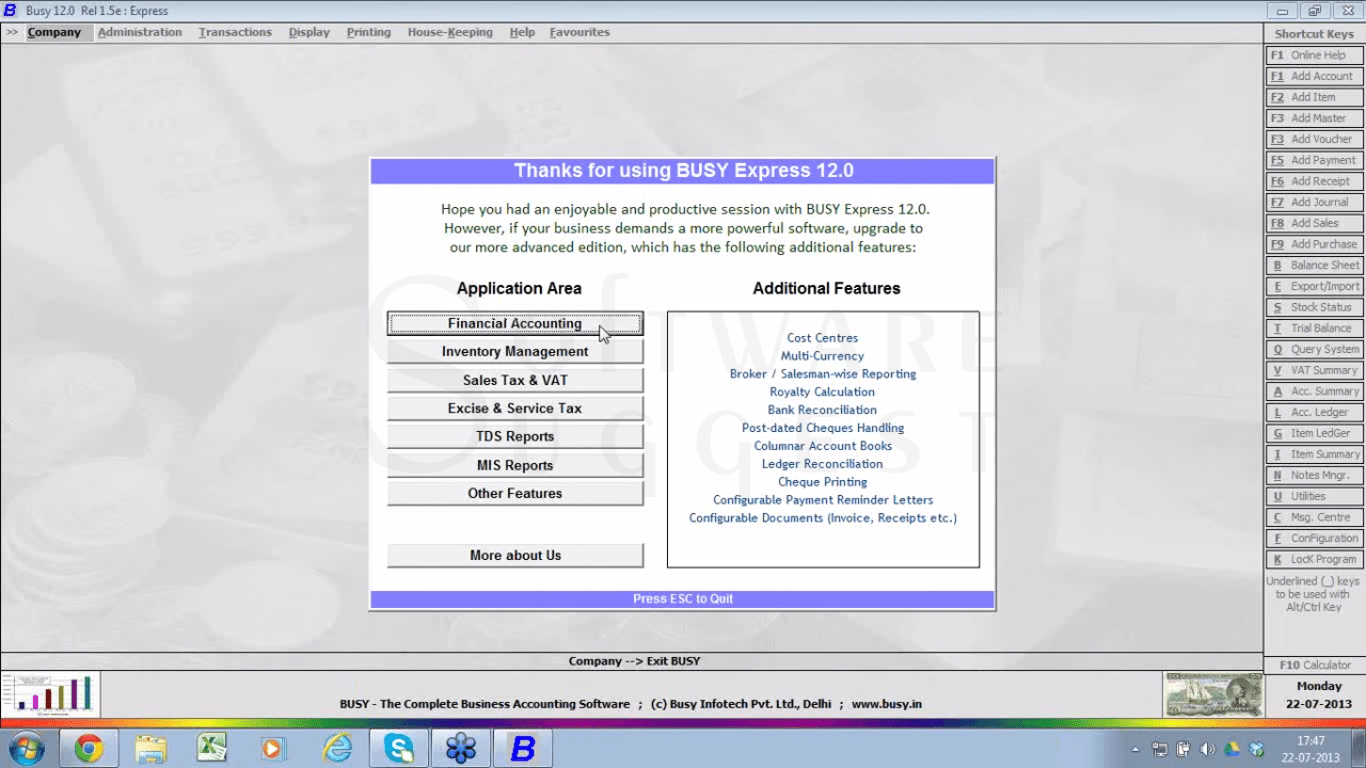Viewport: 1366px width, 768px height.
Task: Open Trial Balance shortcut
Action: click(1314, 328)
